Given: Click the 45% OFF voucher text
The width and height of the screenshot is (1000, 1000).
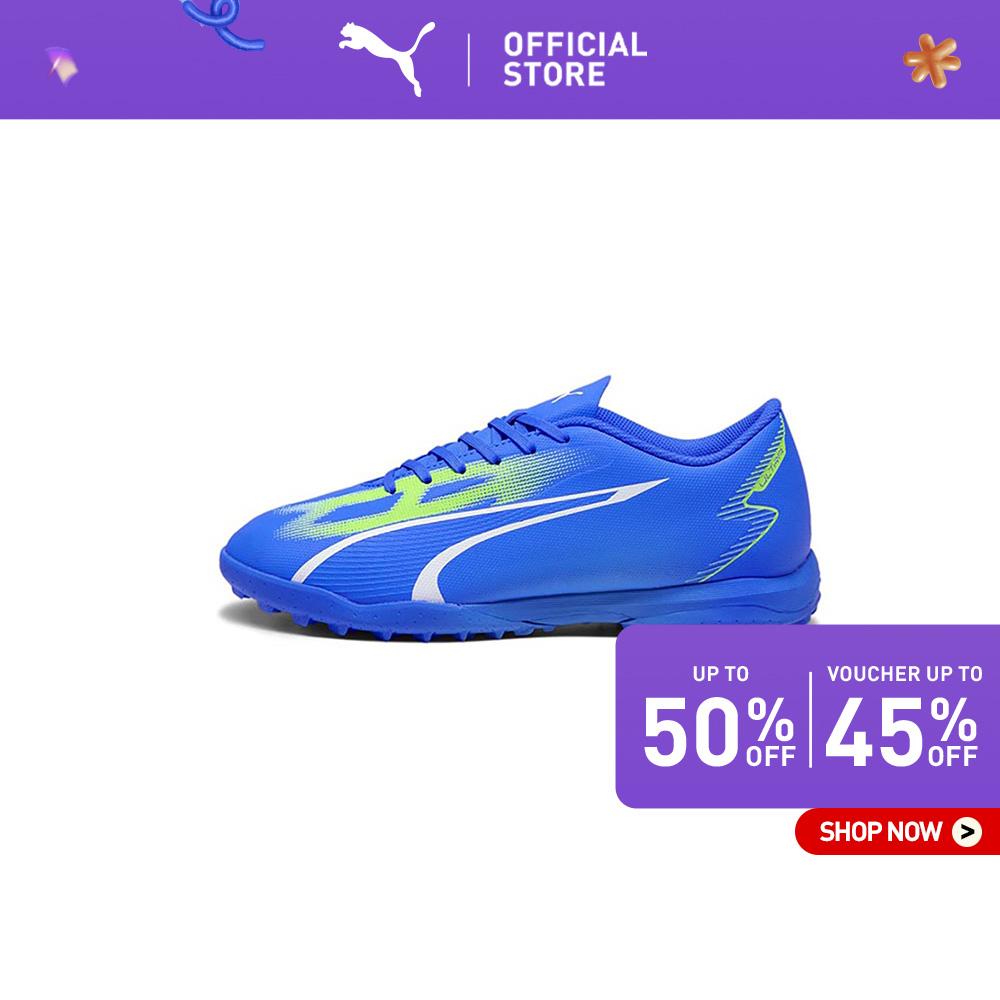Looking at the screenshot, I should (x=901, y=732).
